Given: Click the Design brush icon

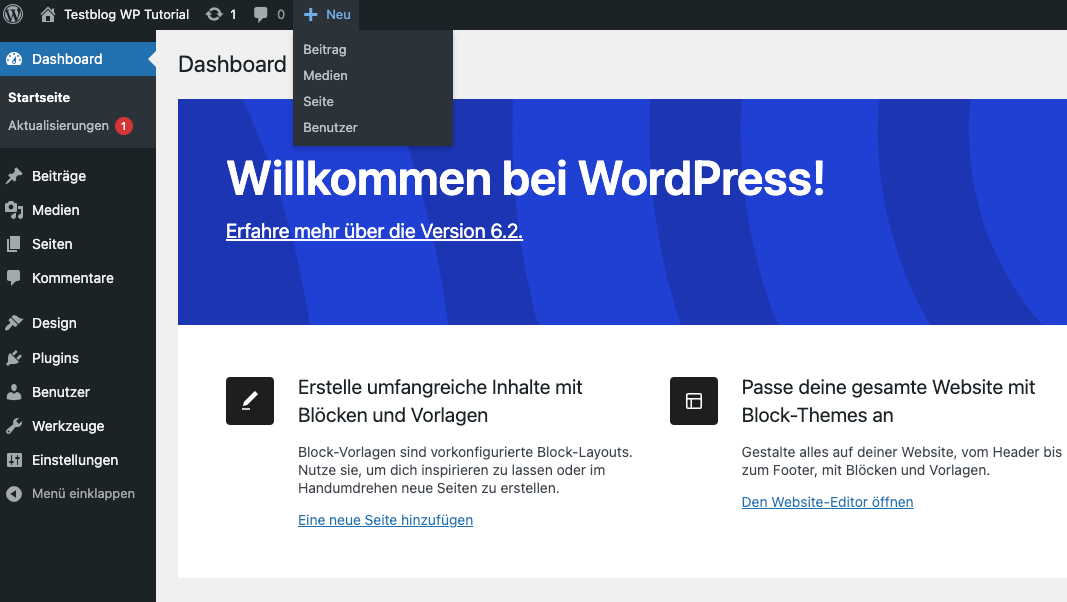Looking at the screenshot, I should 14,323.
